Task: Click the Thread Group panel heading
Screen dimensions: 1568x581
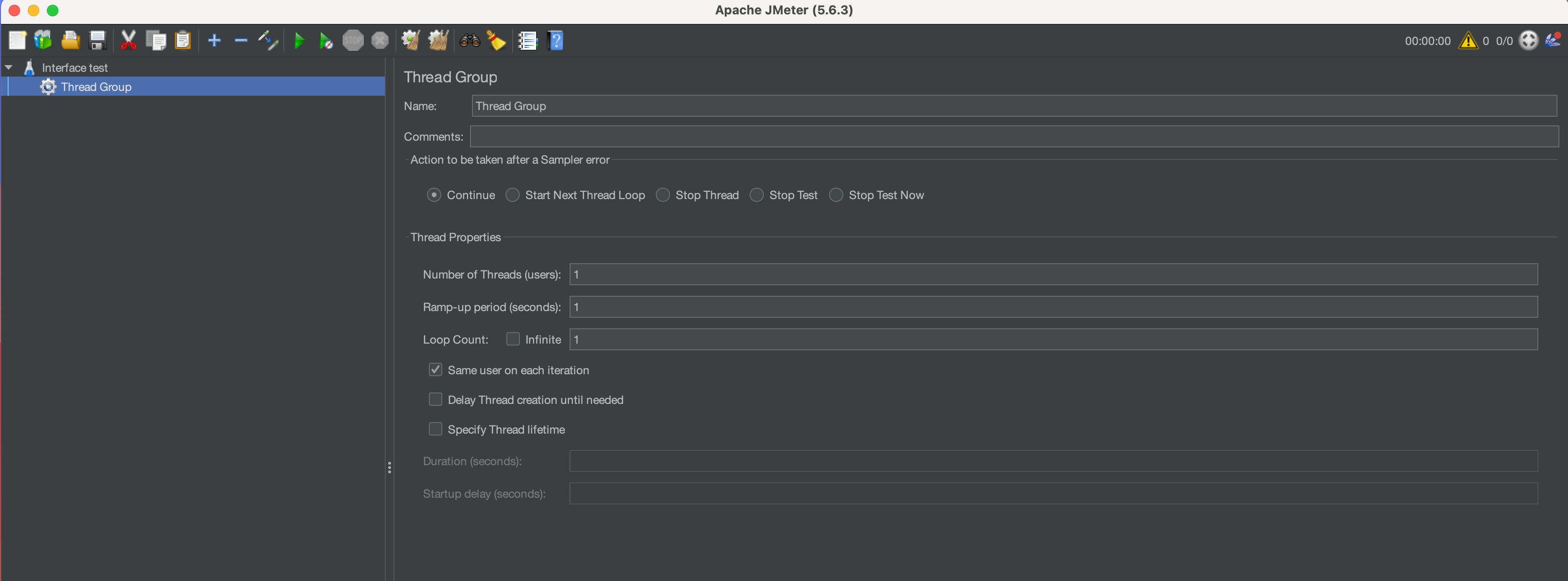Action: 450,77
